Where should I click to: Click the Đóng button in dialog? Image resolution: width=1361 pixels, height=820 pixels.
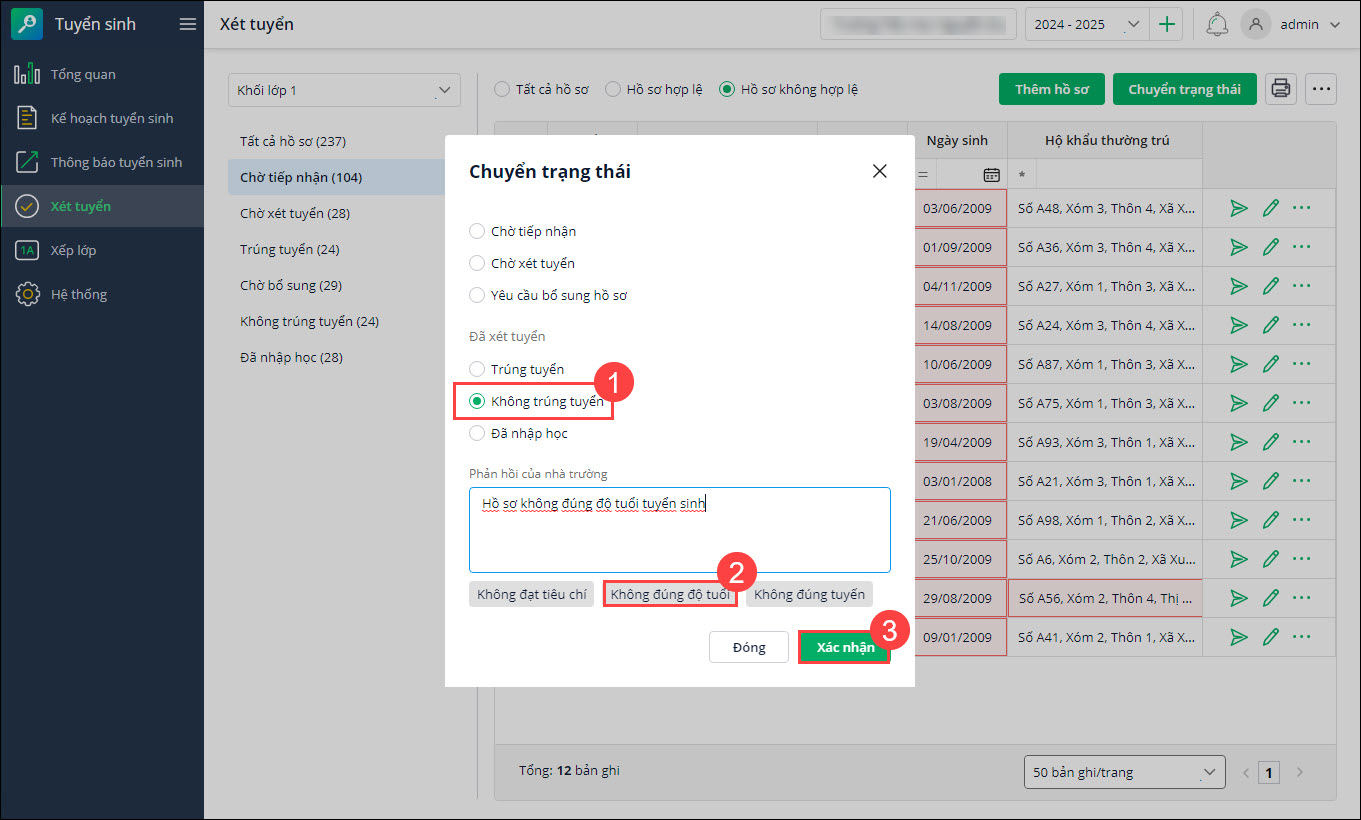coord(749,647)
